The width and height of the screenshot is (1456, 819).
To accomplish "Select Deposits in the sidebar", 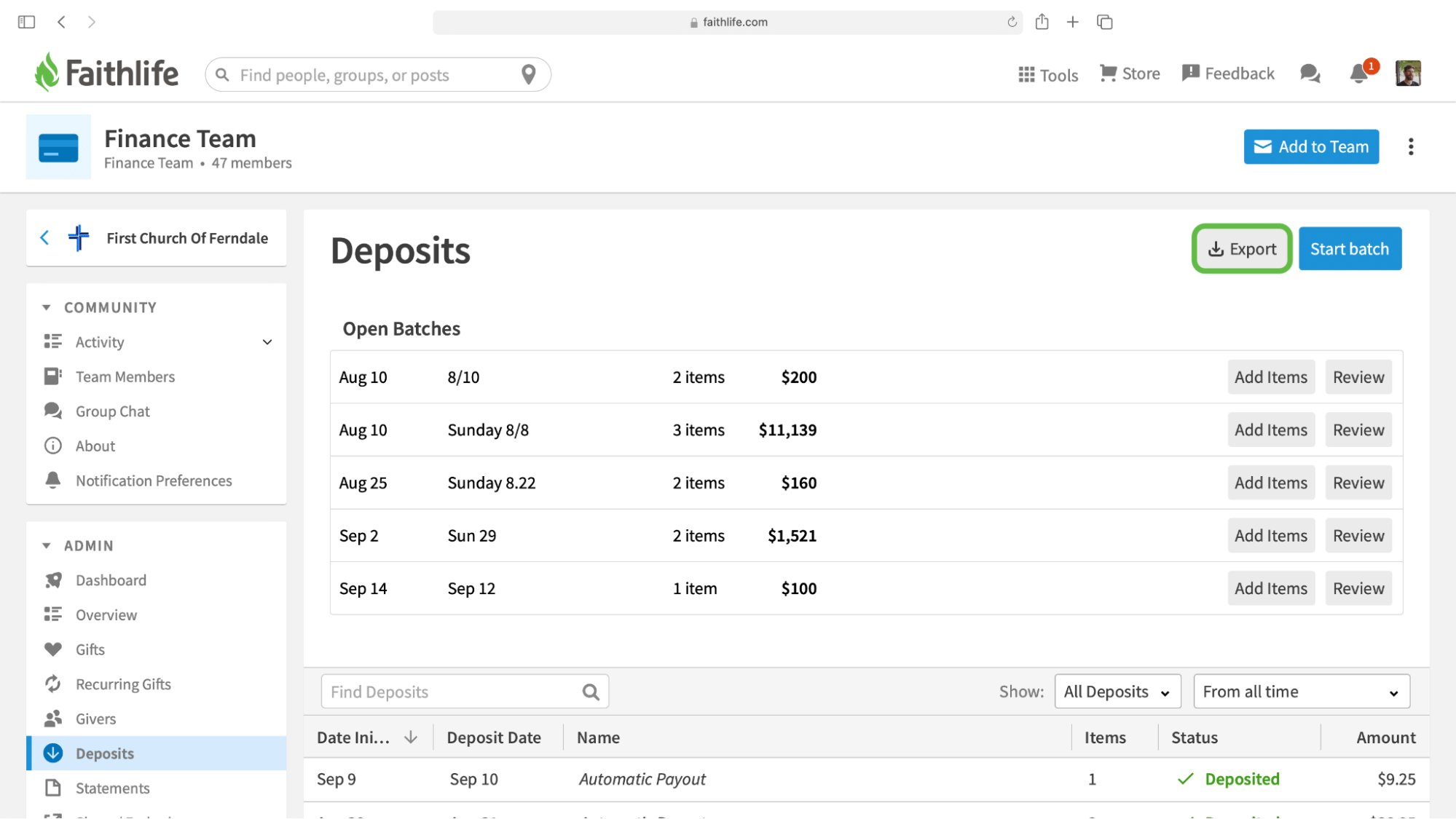I will (157, 753).
